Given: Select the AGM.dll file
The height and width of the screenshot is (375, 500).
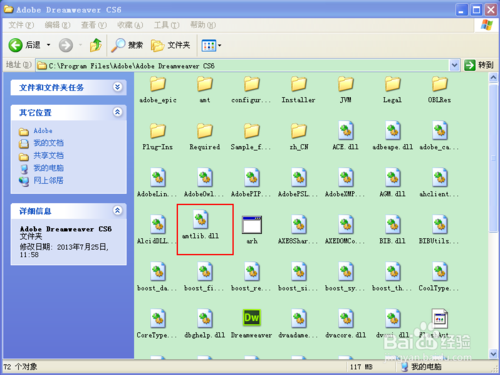Looking at the screenshot, I should pyautogui.click(x=393, y=183).
